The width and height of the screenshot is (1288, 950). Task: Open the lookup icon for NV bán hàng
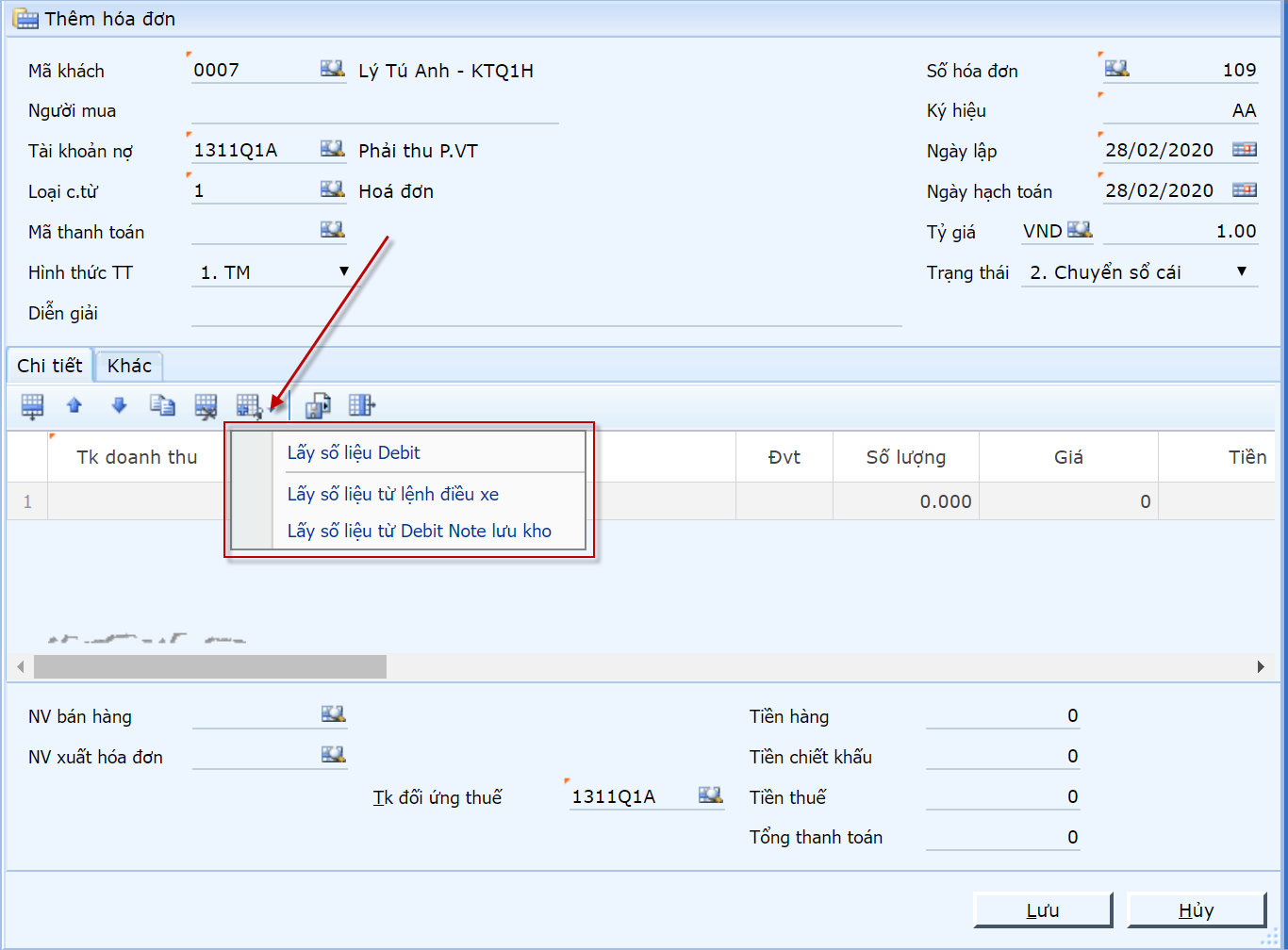(333, 714)
